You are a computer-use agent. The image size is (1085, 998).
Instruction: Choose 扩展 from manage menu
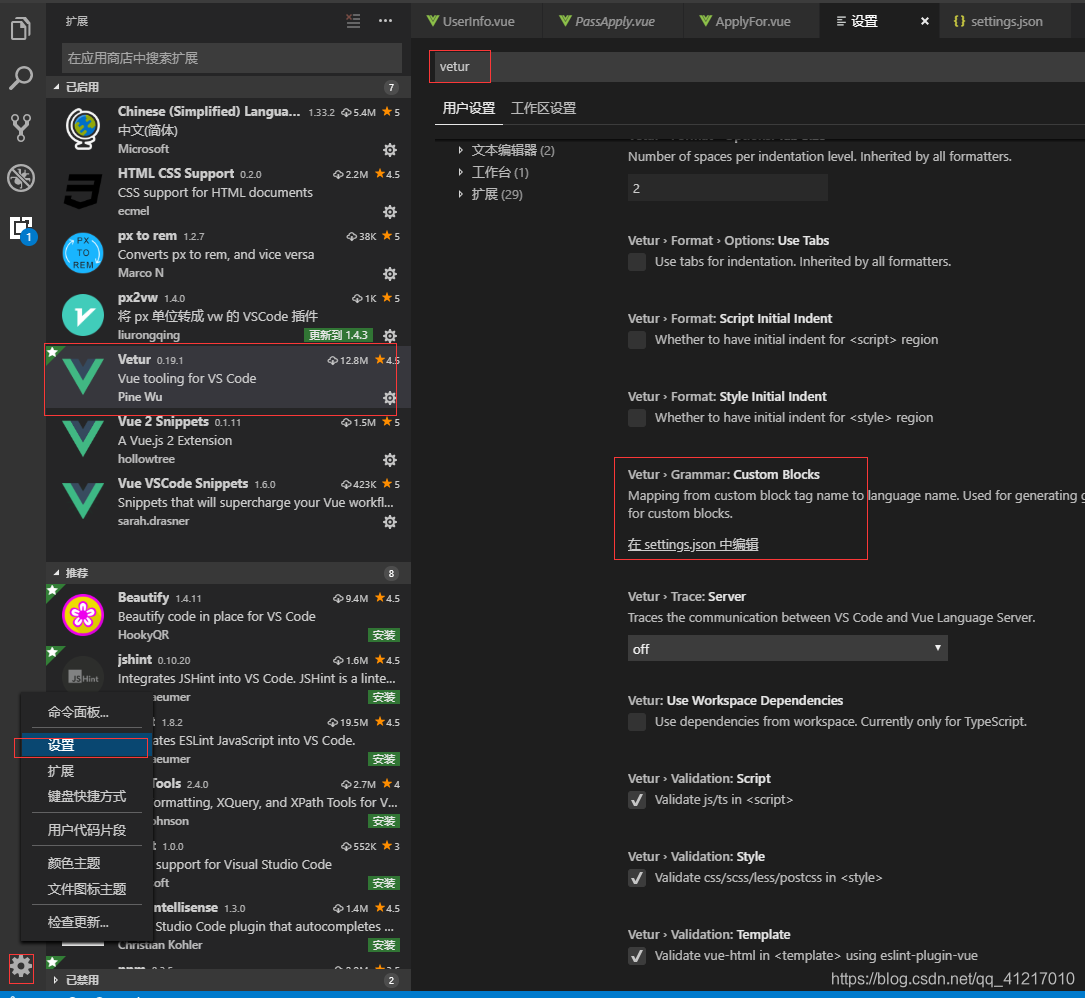coord(86,771)
